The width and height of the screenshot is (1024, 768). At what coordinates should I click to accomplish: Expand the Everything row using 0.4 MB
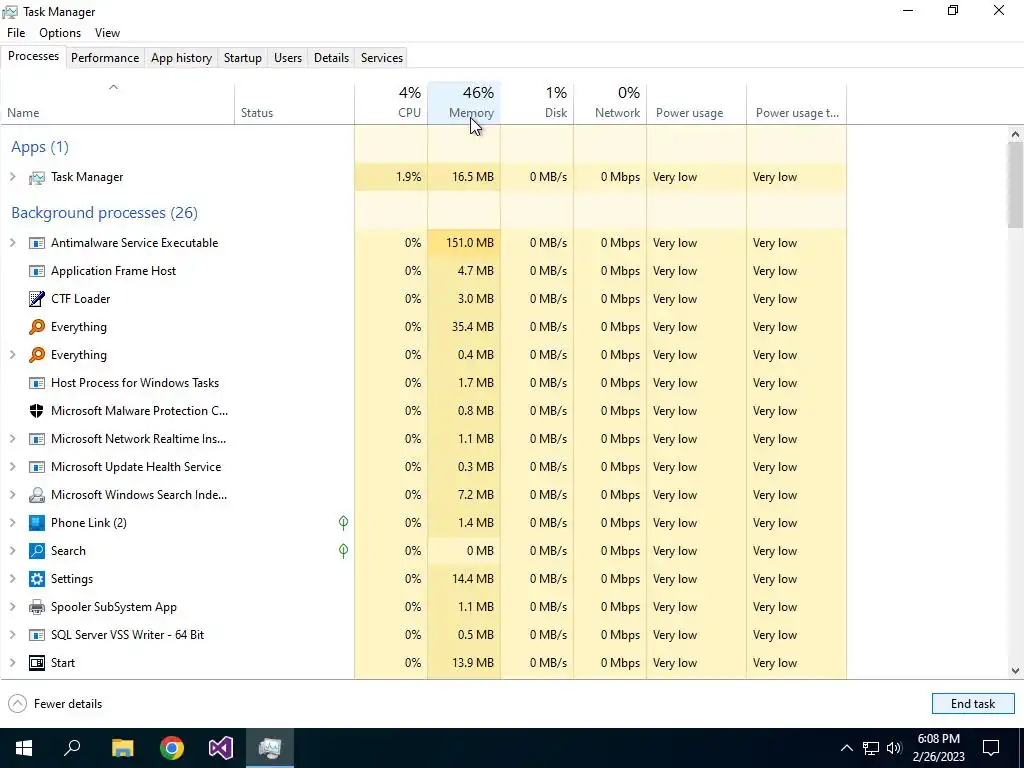click(12, 355)
